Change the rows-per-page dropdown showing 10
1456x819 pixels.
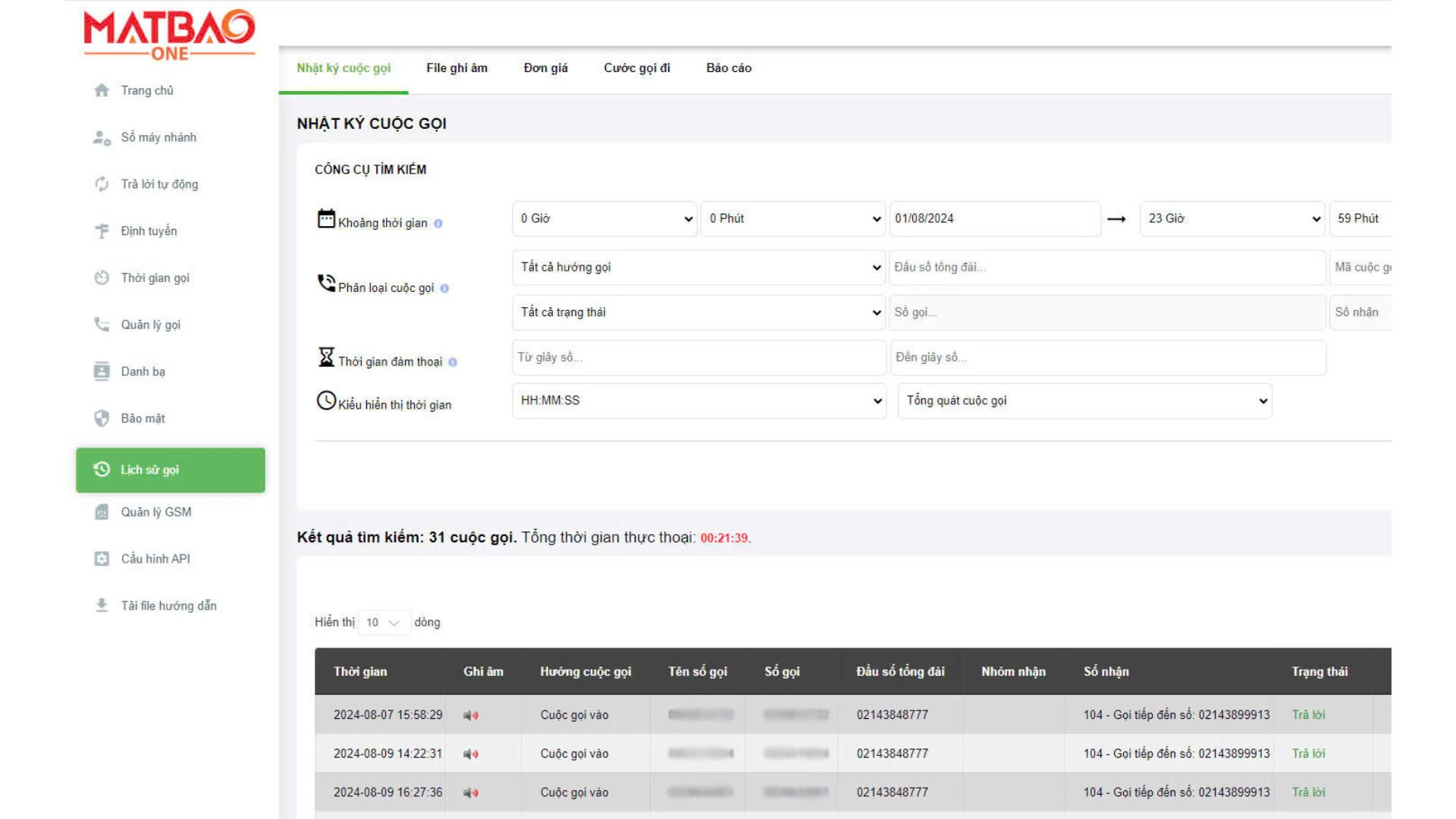click(384, 623)
